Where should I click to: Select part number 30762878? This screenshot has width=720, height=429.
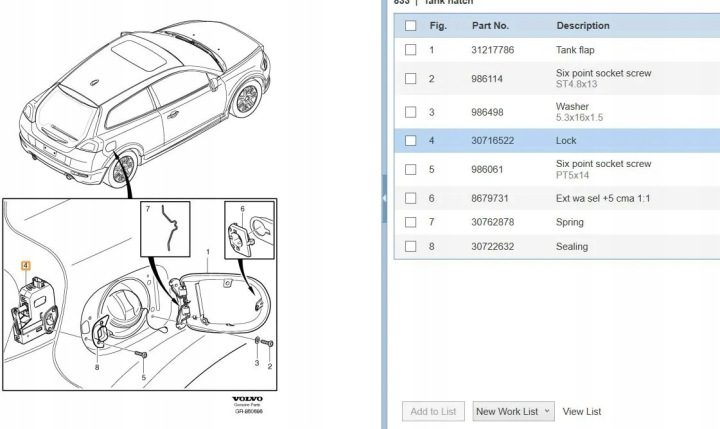click(493, 222)
